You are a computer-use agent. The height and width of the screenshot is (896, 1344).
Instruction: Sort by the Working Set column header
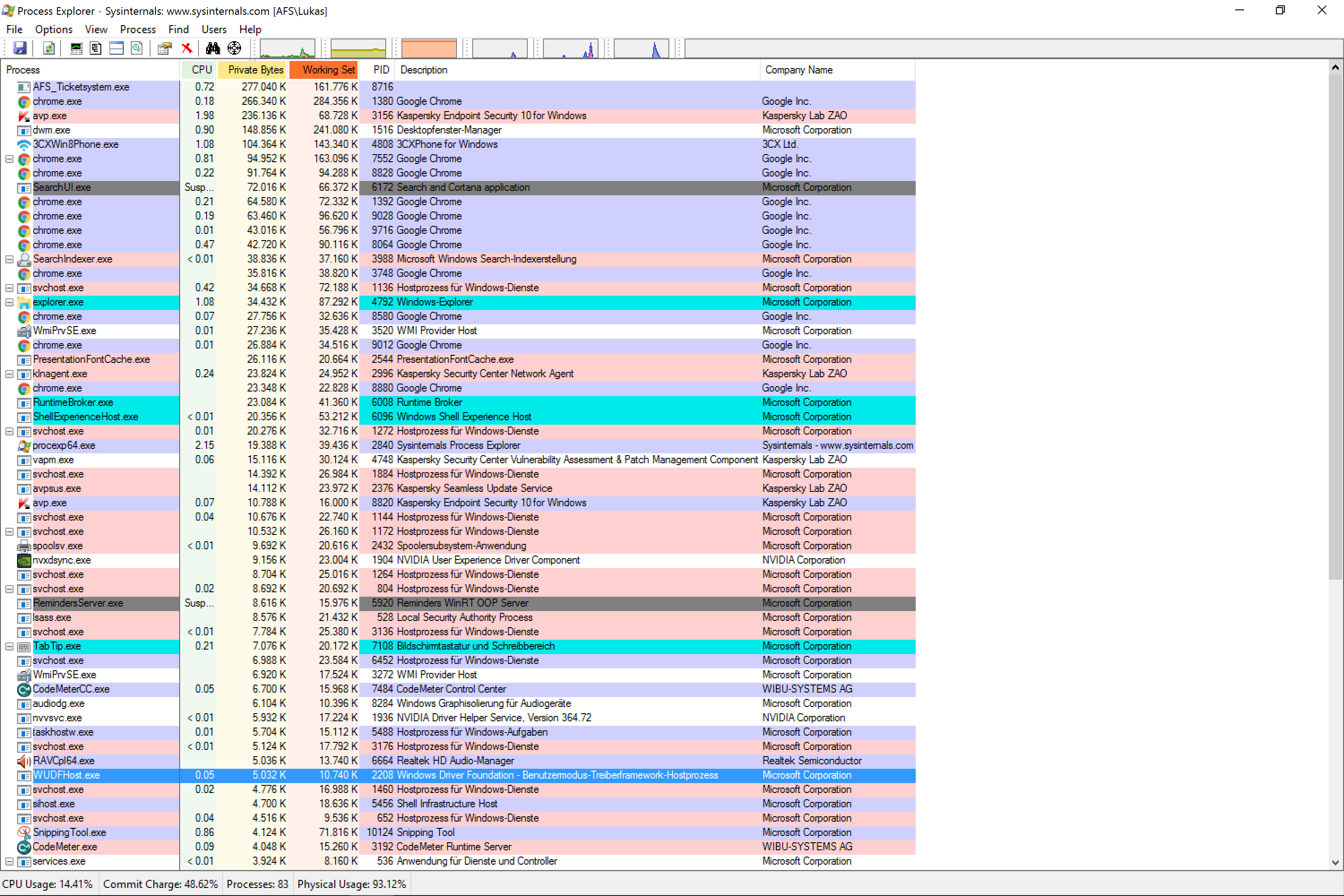[x=323, y=70]
